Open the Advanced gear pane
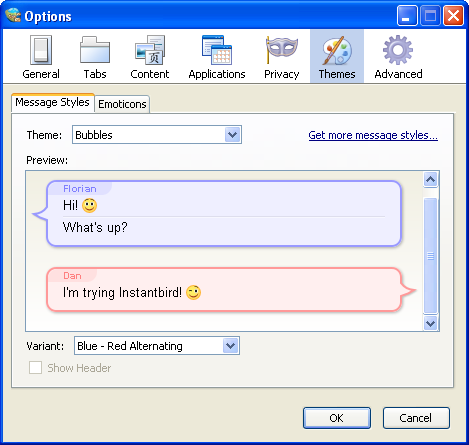469x445 pixels. [x=398, y=57]
